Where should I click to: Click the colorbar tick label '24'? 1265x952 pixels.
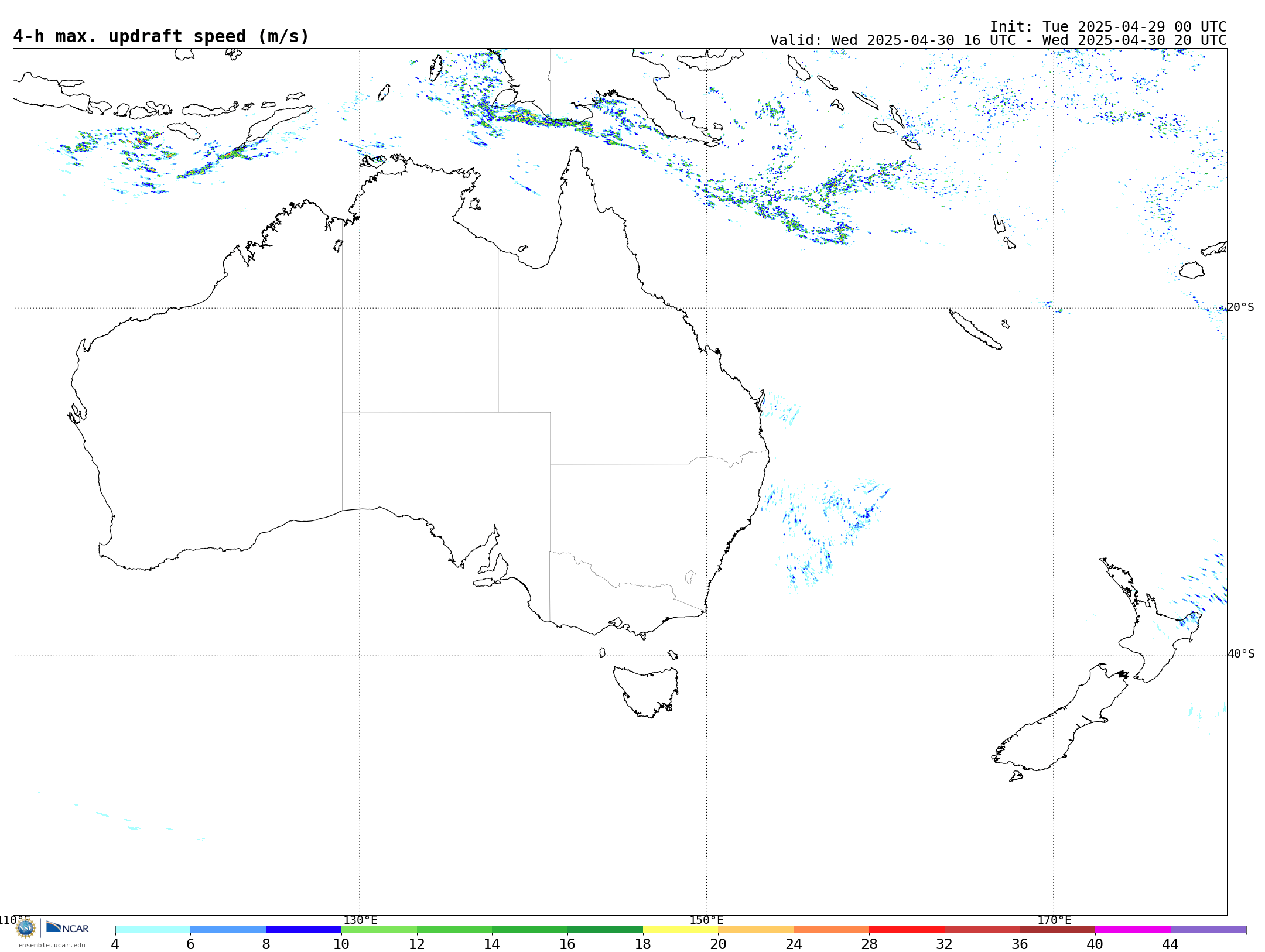tap(794, 944)
